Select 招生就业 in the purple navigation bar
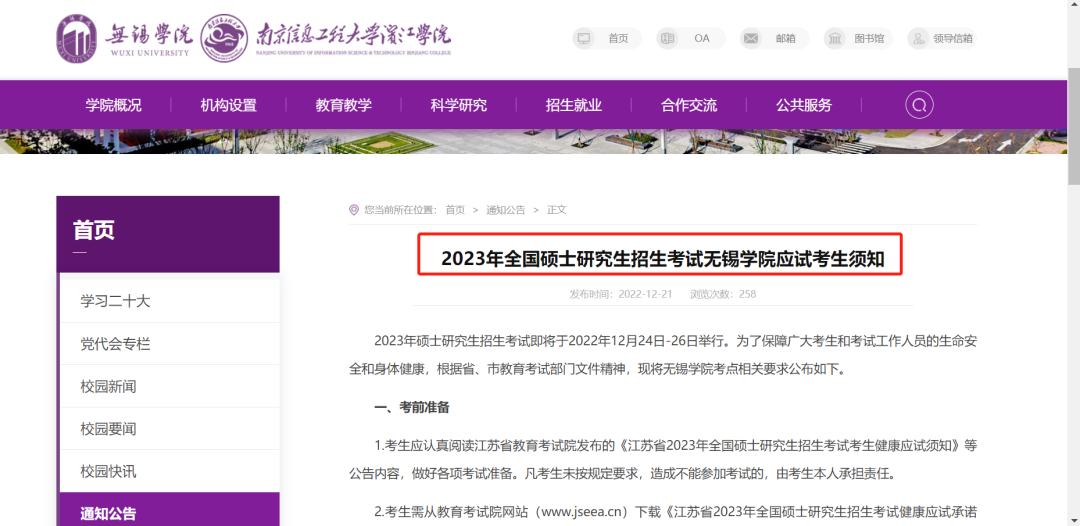Image resolution: width=1080 pixels, height=526 pixels. click(573, 105)
